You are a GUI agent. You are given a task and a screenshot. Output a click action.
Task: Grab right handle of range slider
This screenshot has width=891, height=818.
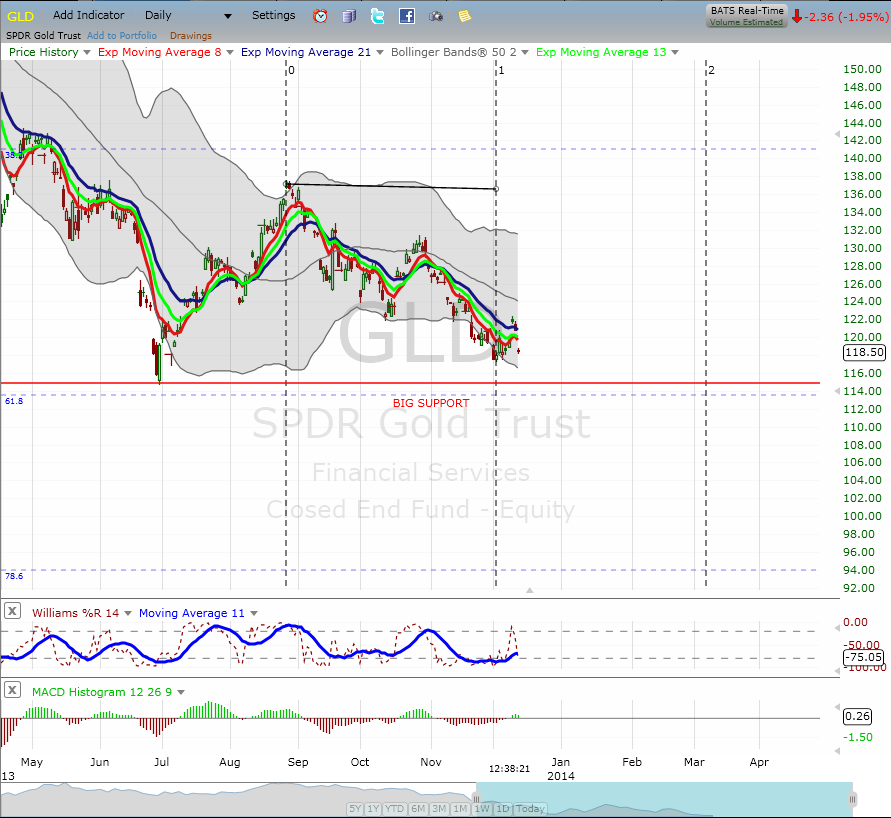(852, 799)
